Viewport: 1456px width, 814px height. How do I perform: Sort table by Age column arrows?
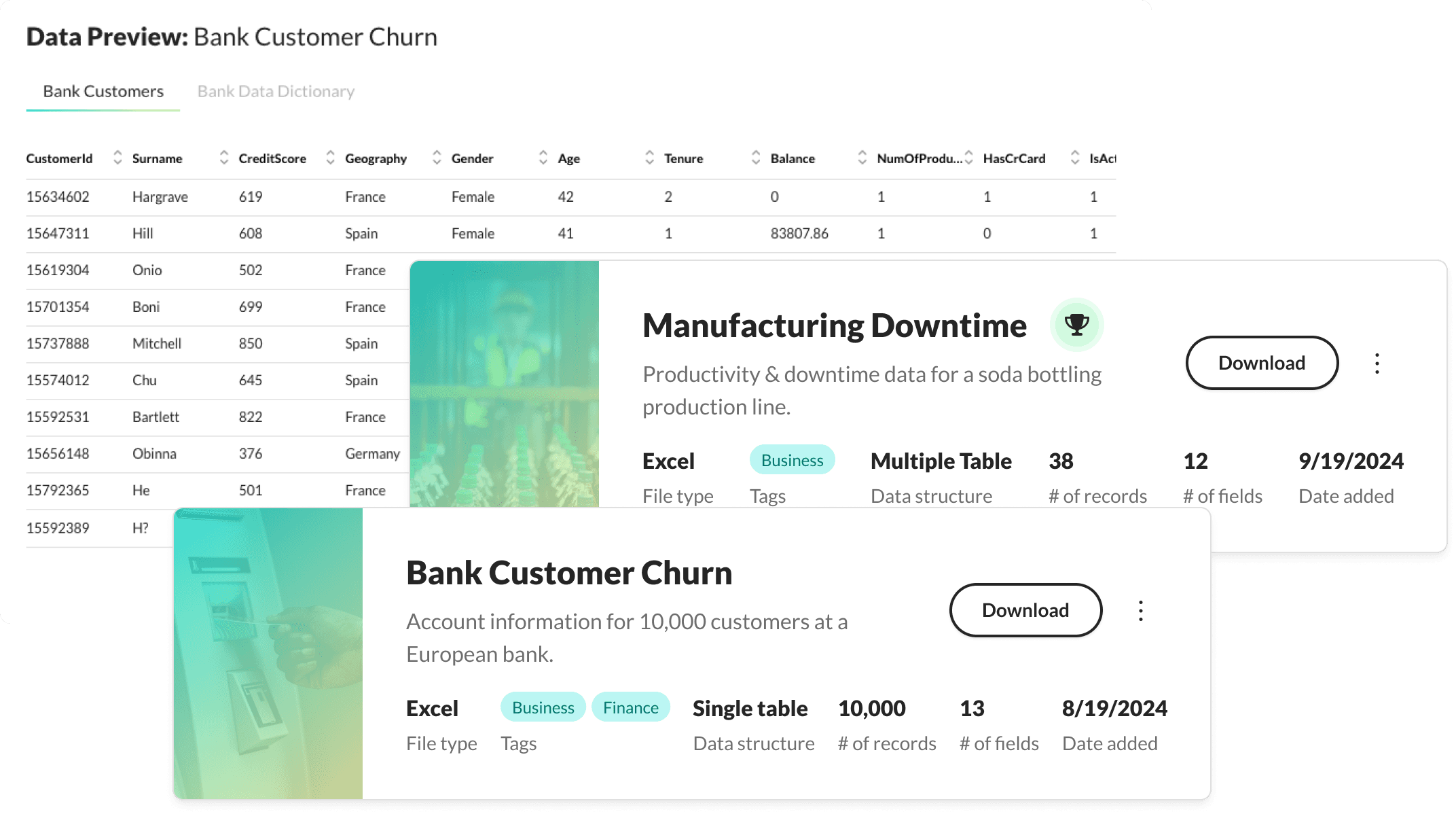pyautogui.click(x=649, y=158)
